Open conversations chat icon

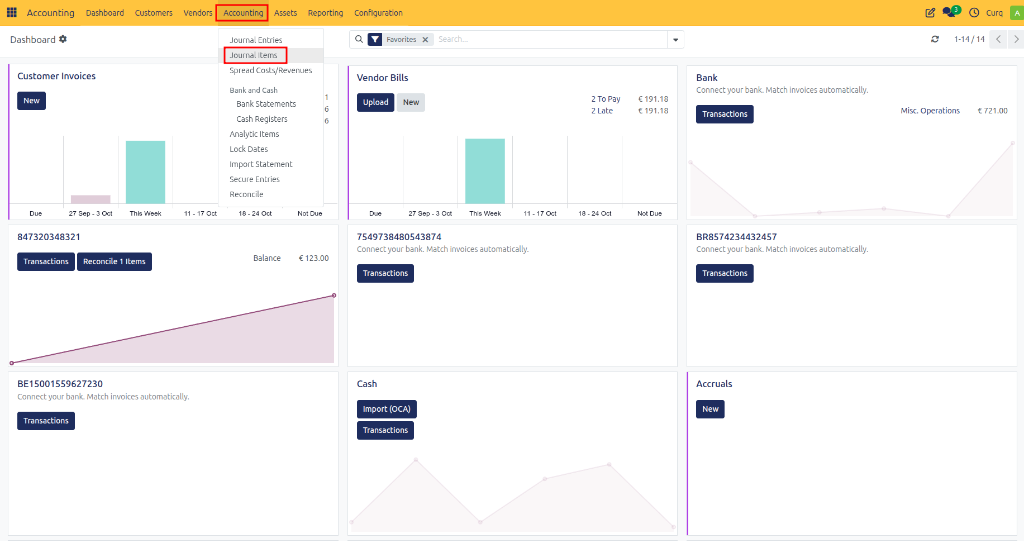950,12
